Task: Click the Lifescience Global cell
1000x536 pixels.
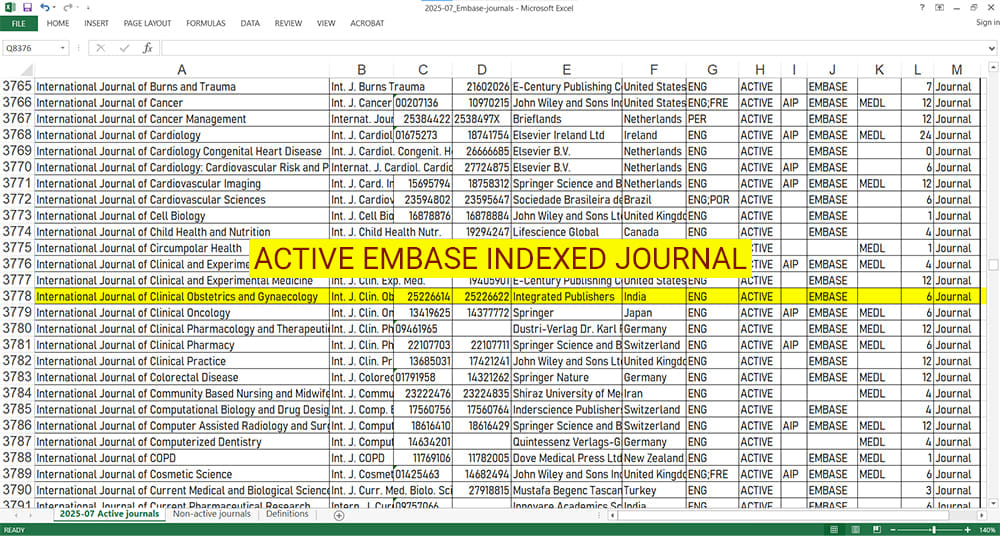Action: coord(566,232)
